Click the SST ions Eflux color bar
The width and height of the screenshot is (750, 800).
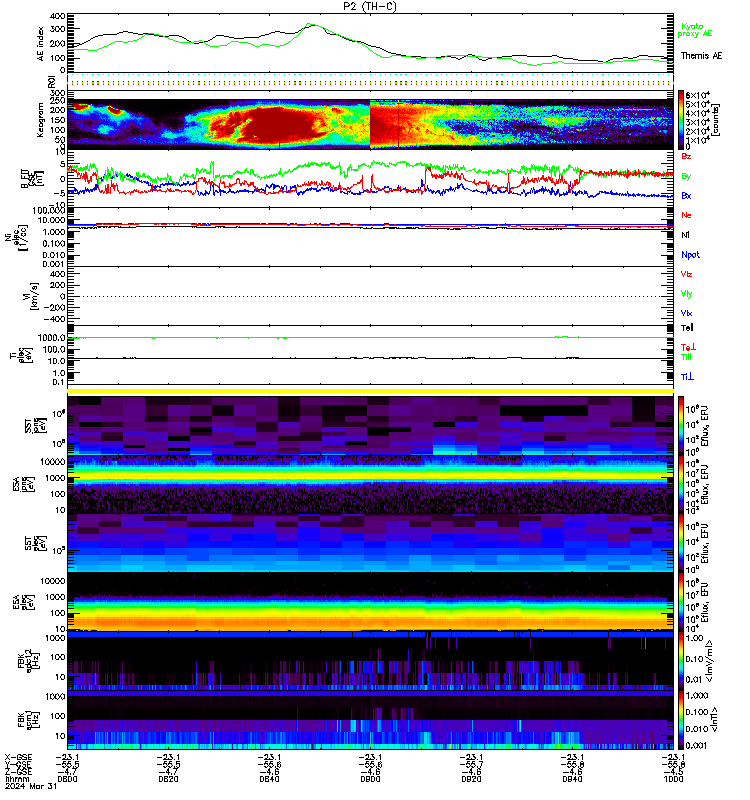click(681, 426)
